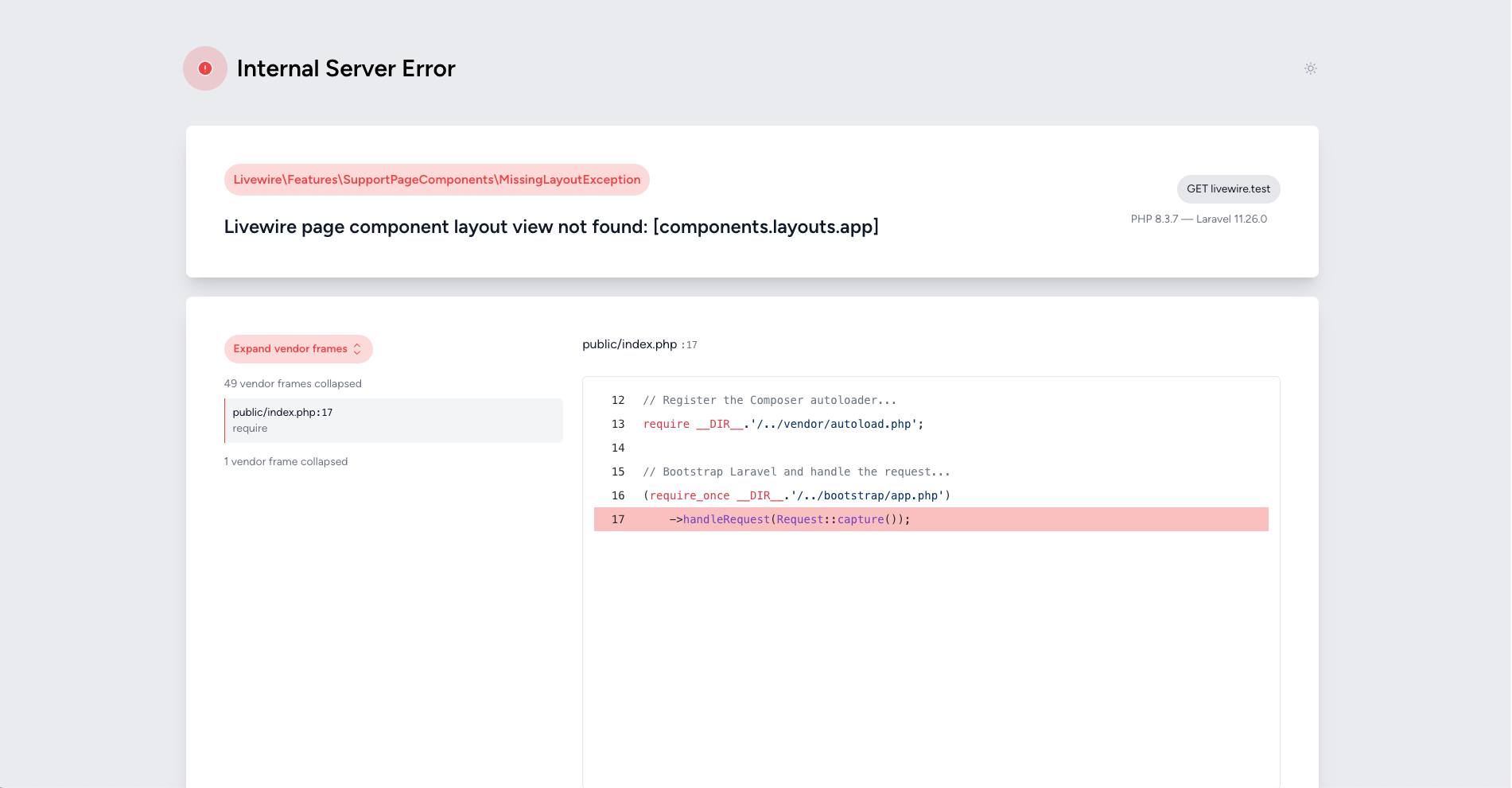
Task: Click the GET livewire.test request badge
Action: pyautogui.click(x=1228, y=189)
